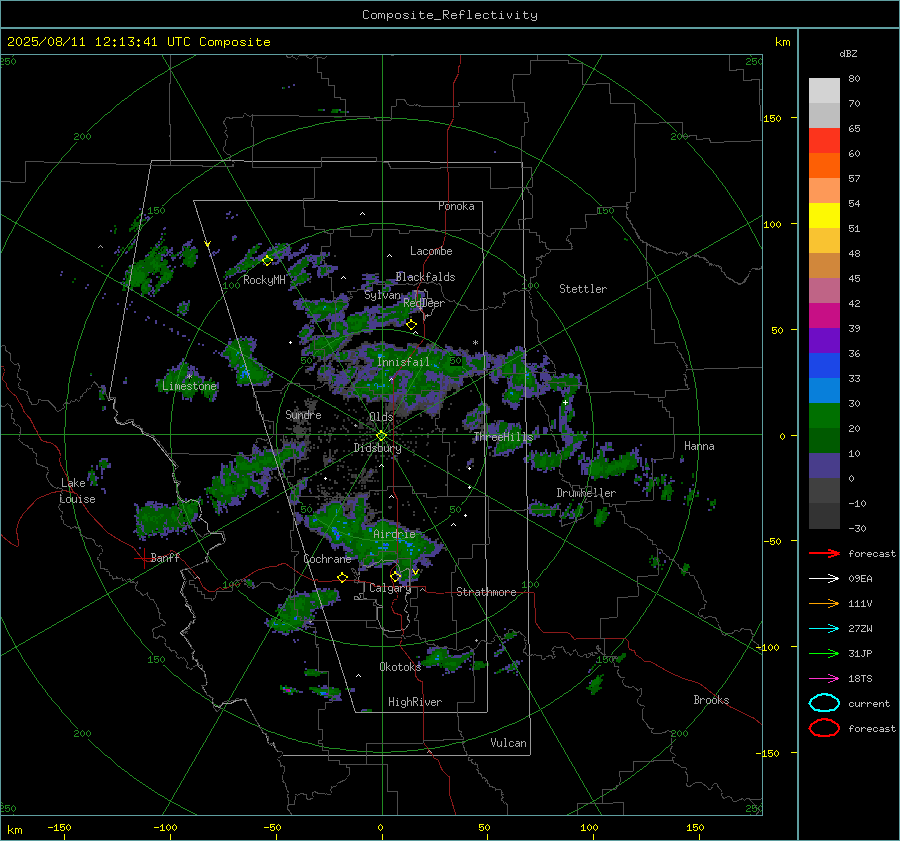Screen dimensions: 900x841
Task: Click the yellow diamond marker near RockyMH
Action: pos(267,261)
